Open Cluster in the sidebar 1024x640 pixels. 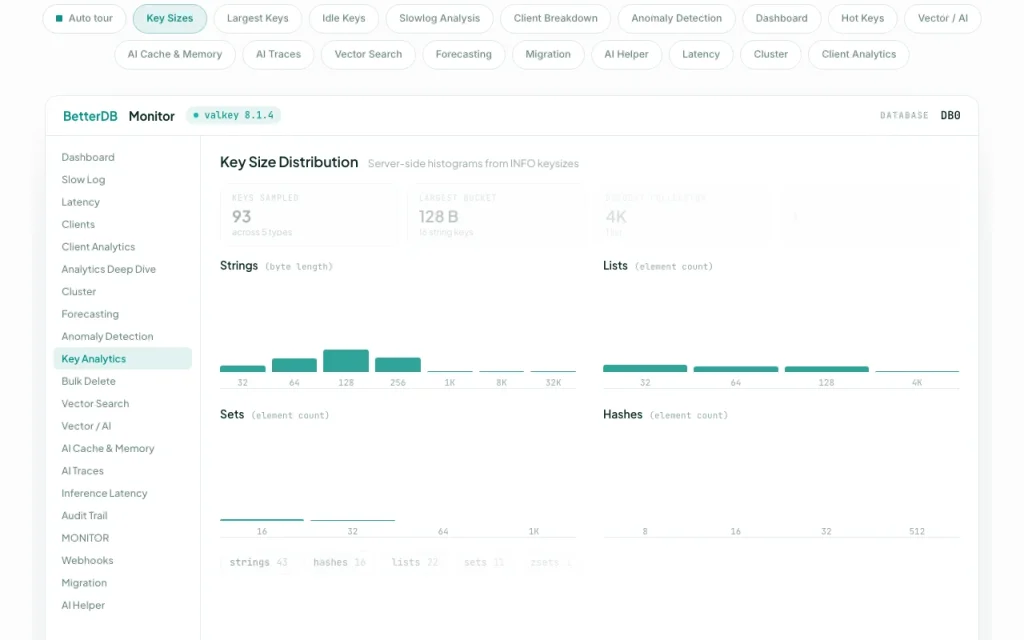point(123,291)
